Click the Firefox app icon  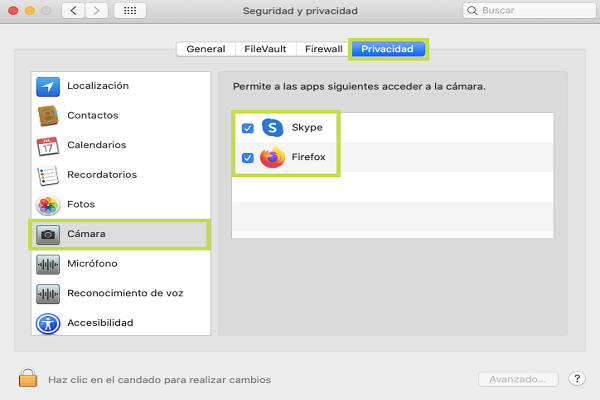point(272,157)
